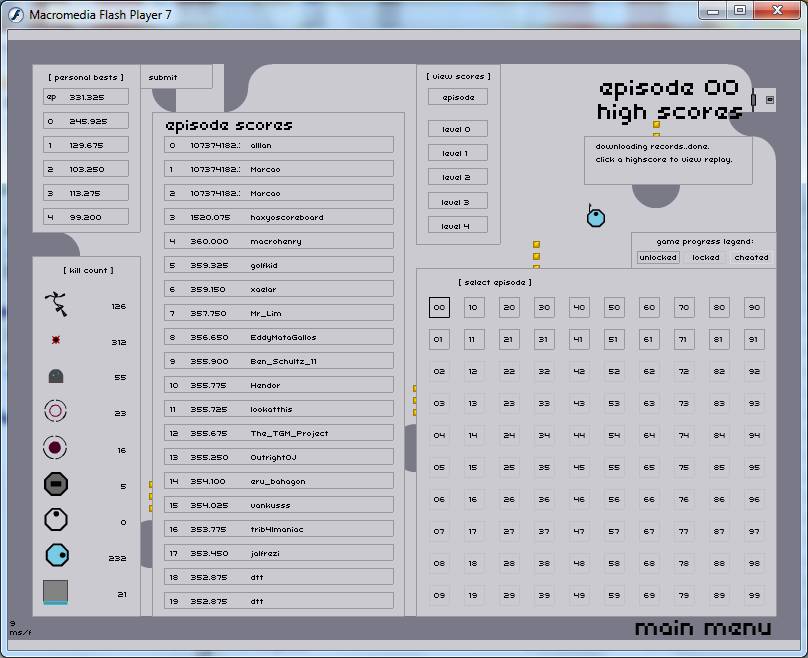
Task: View scores for level 0
Action: click(458, 129)
